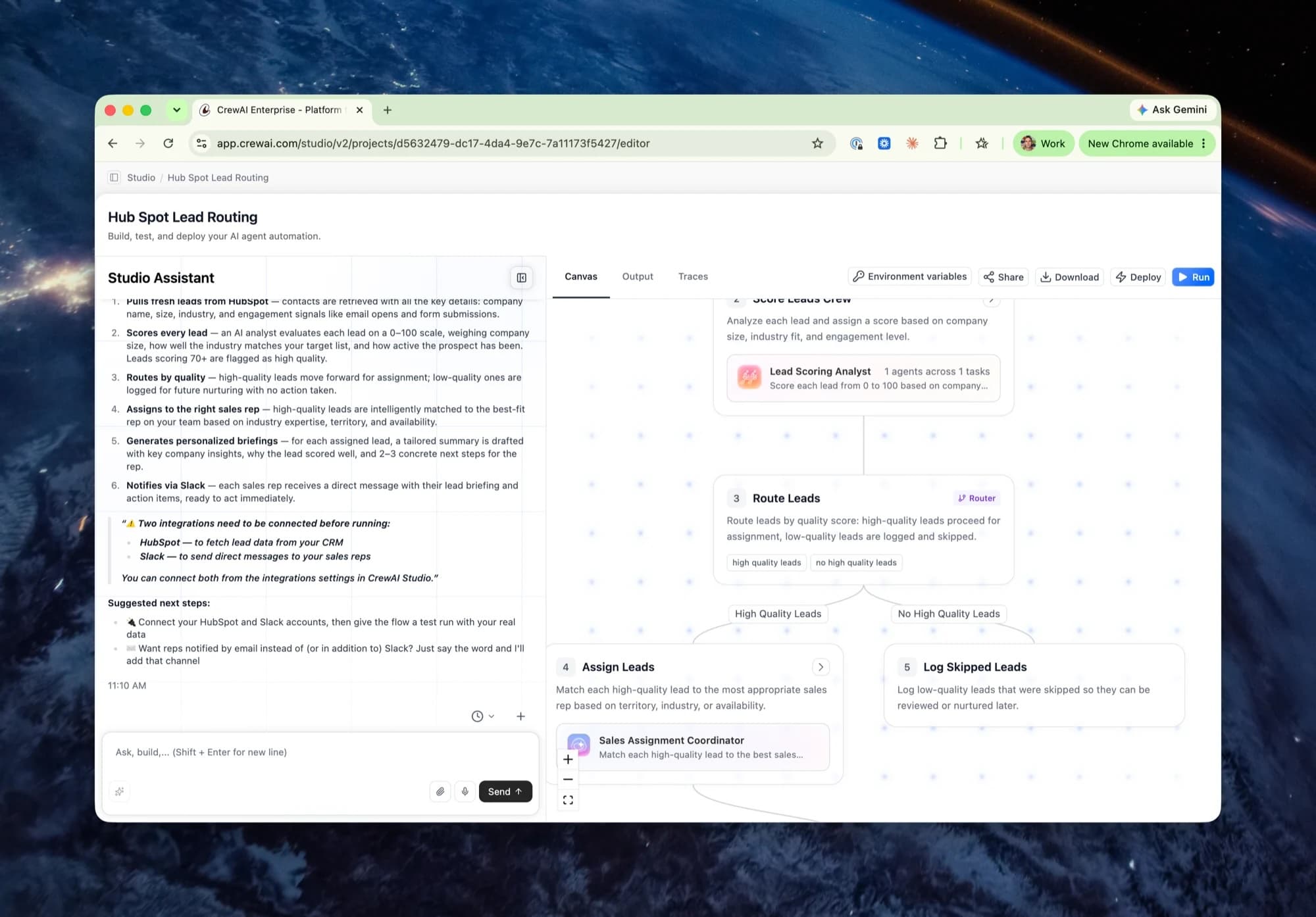1316x917 pixels.
Task: Click the 11:10 AM timestamp
Action: [x=127, y=685]
